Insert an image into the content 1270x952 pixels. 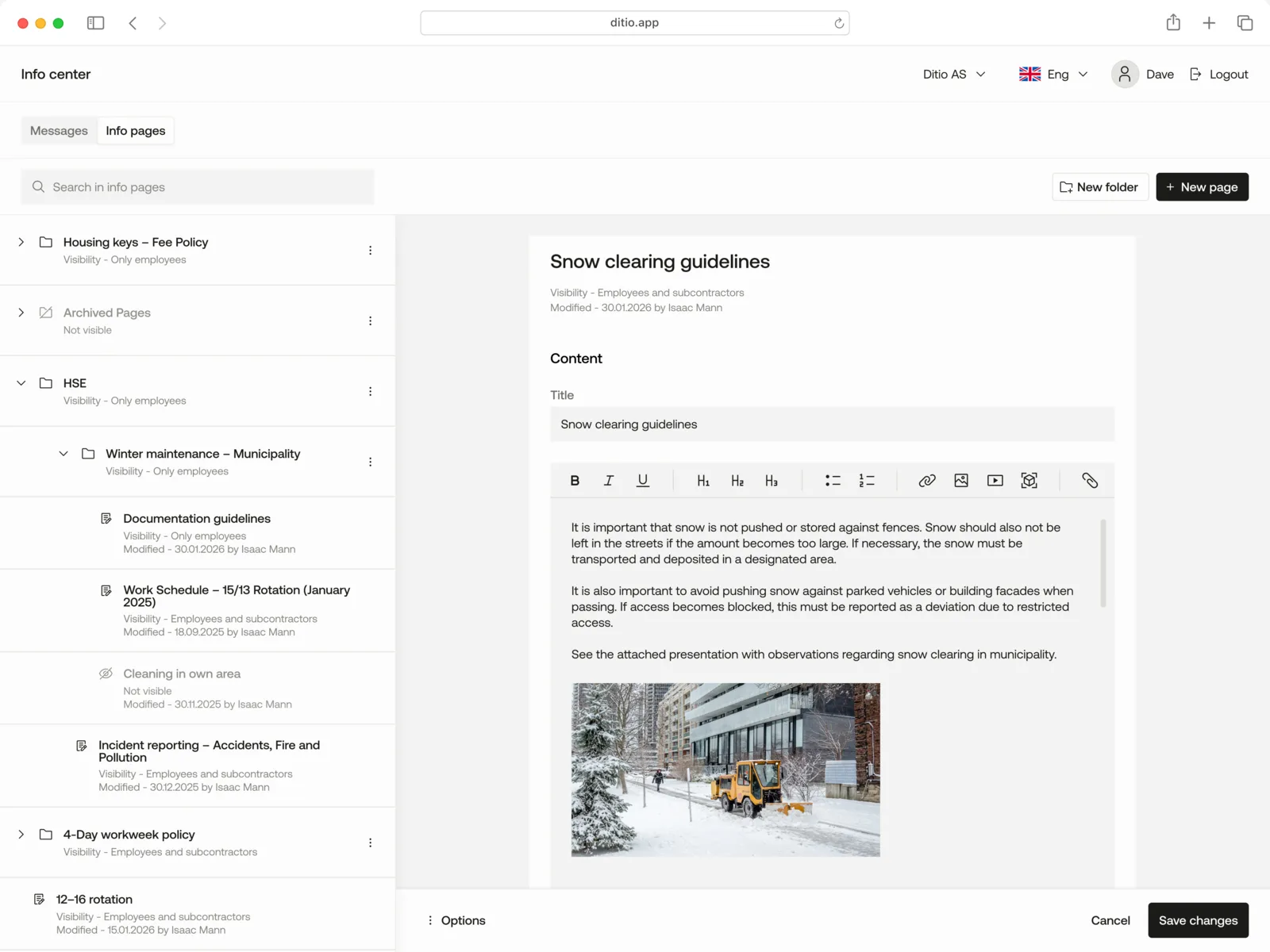point(960,480)
